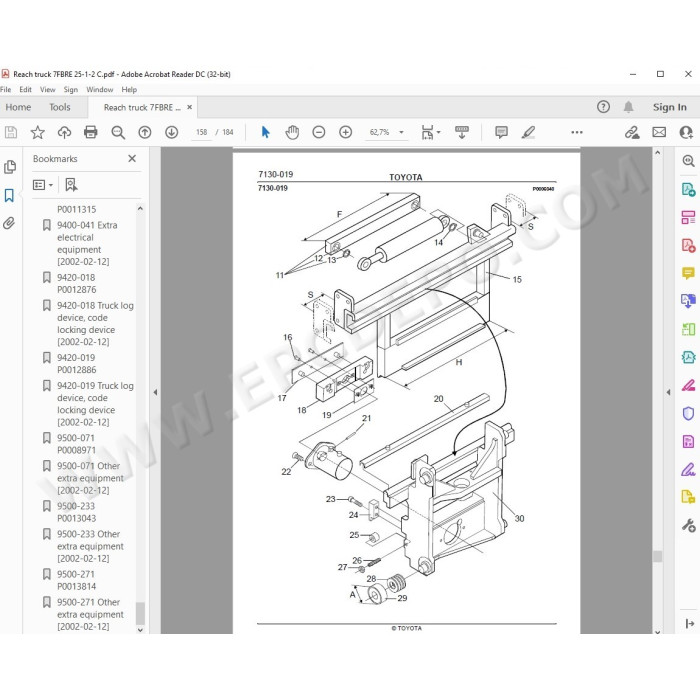Open the find text magnifier

coord(118,132)
